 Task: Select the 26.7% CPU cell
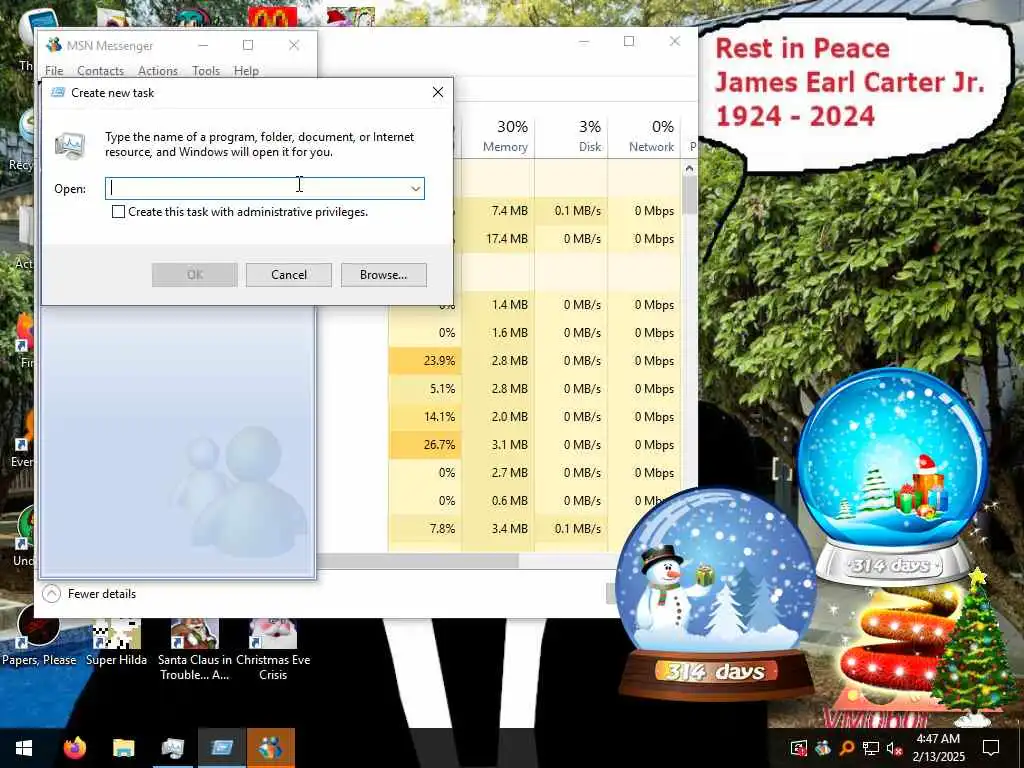coord(425,445)
